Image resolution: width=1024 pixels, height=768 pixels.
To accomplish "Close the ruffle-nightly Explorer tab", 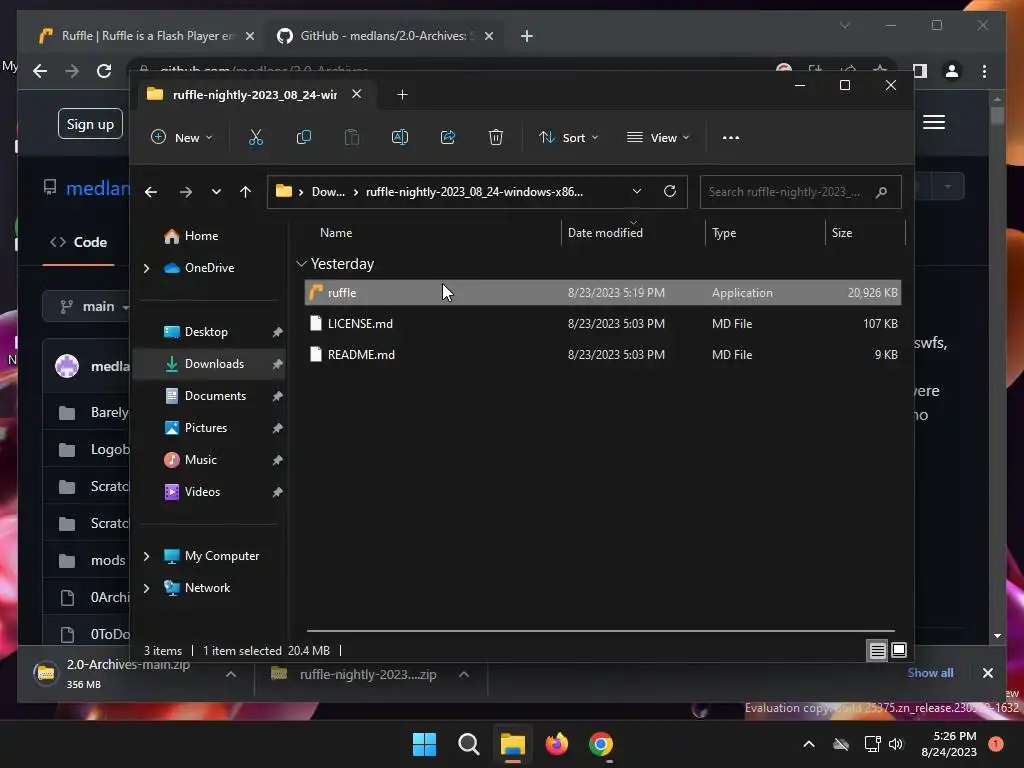I will [x=357, y=94].
